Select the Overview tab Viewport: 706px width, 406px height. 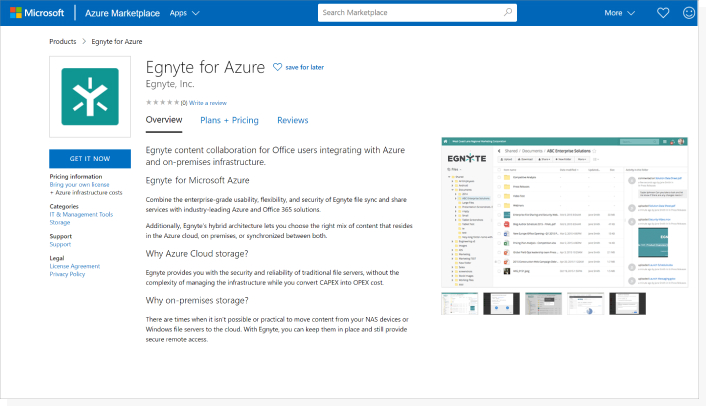point(164,120)
